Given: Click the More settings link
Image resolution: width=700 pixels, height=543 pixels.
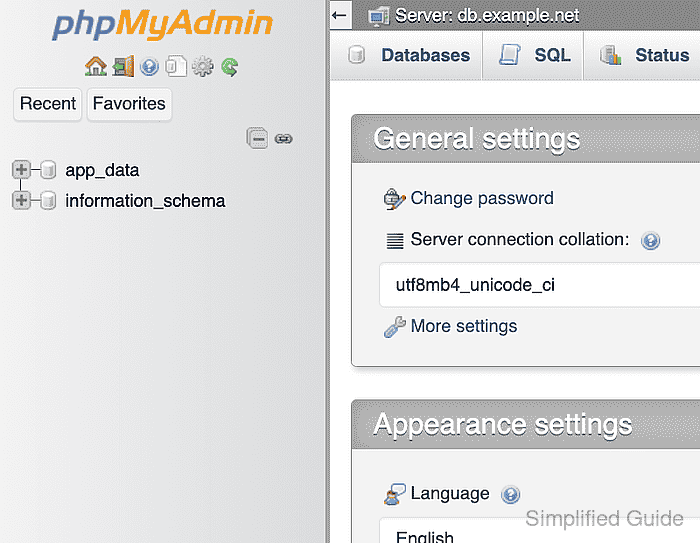Looking at the screenshot, I should click(x=463, y=326).
